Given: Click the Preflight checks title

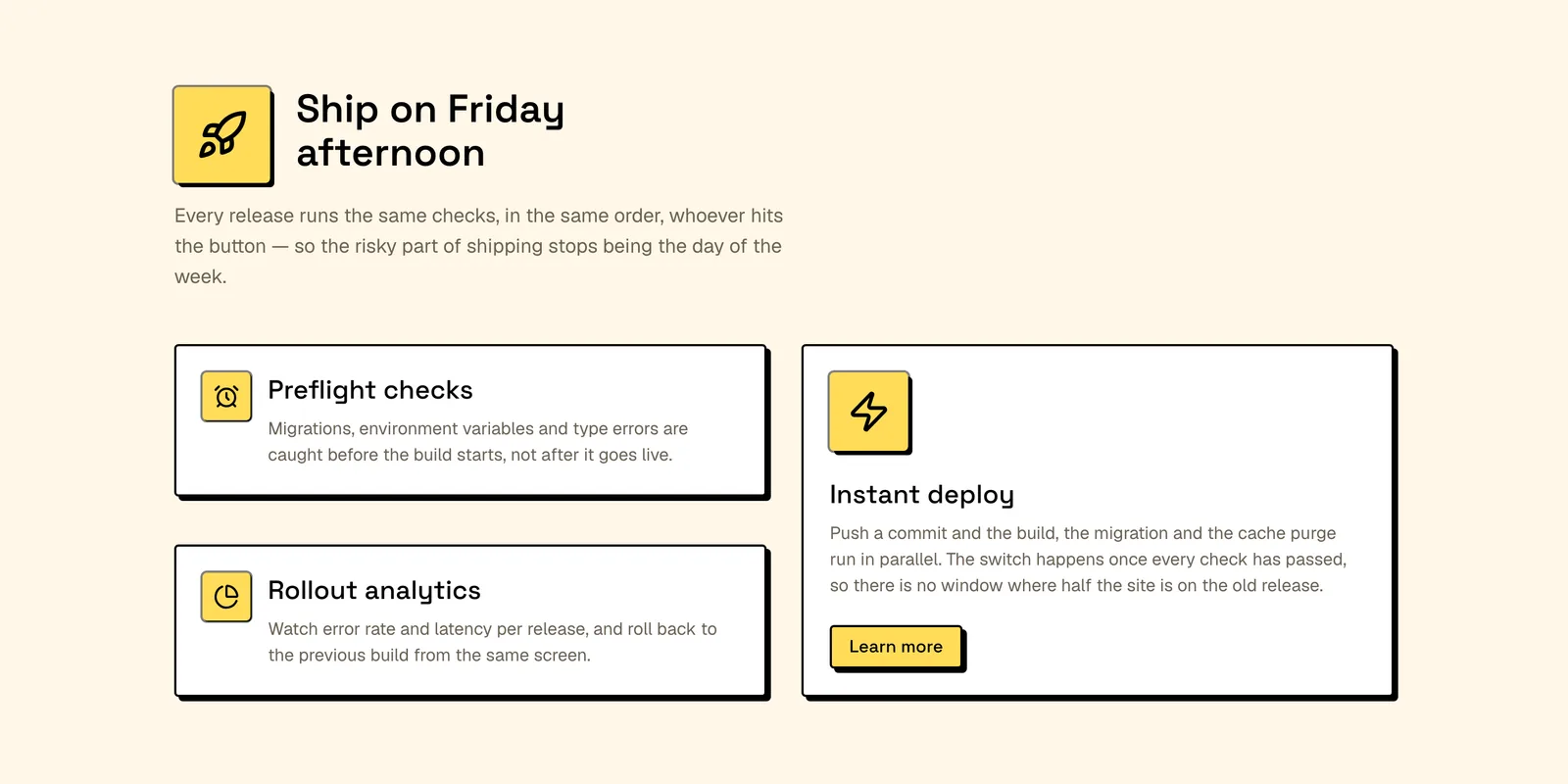Looking at the screenshot, I should 370,390.
